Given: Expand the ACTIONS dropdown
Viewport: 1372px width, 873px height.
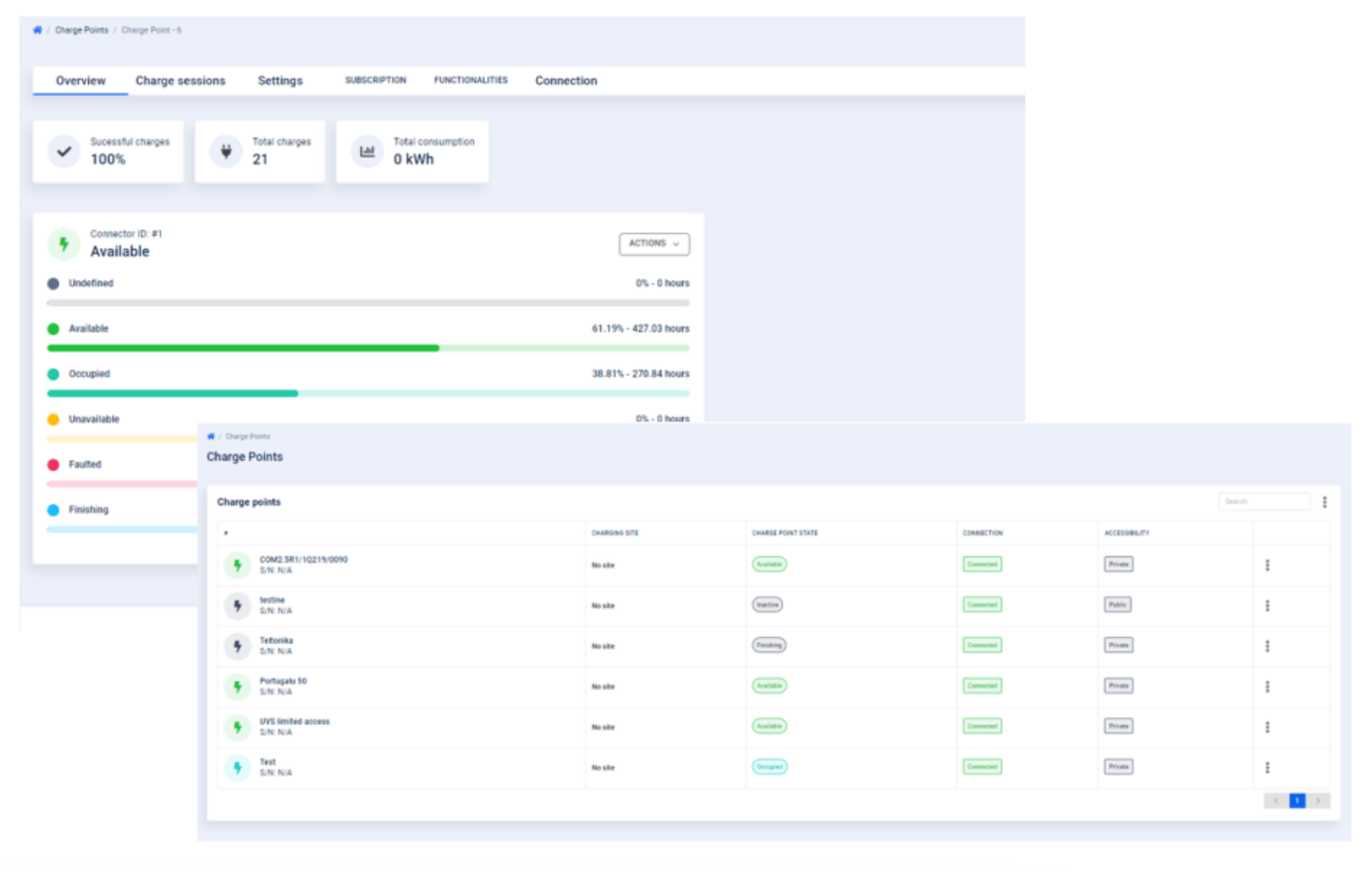Looking at the screenshot, I should pos(653,244).
